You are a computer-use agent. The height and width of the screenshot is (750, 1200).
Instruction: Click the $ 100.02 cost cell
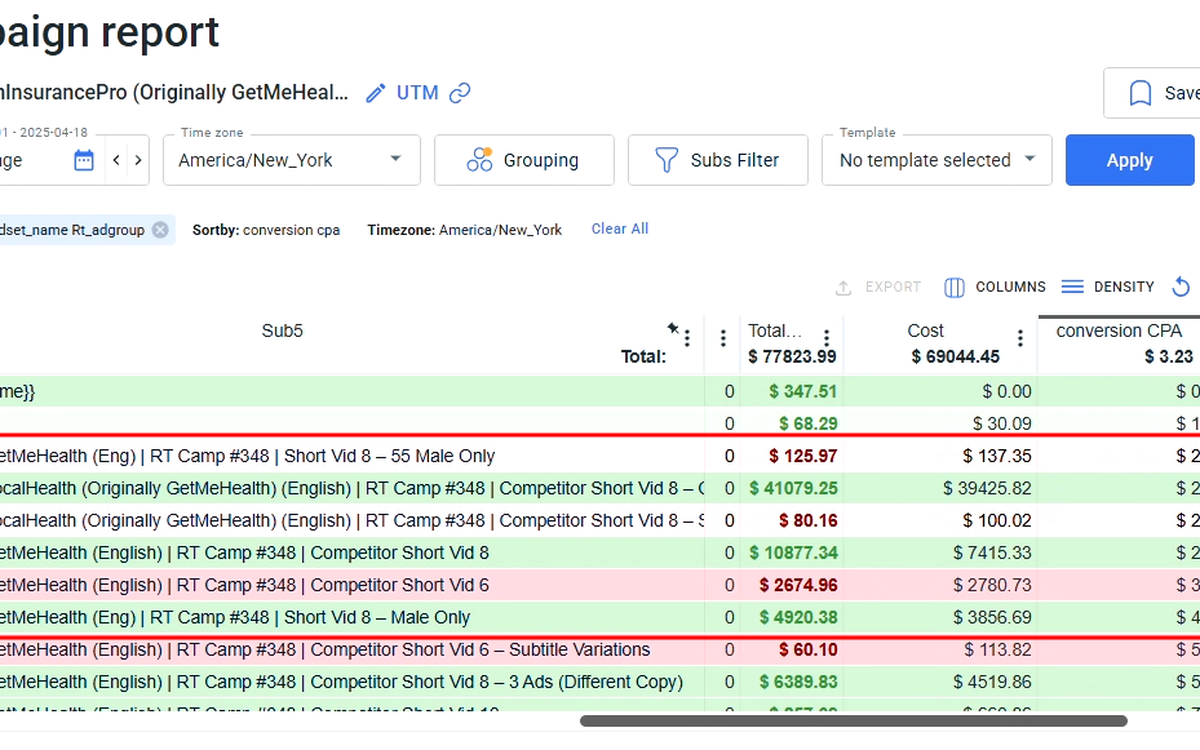[997, 521]
